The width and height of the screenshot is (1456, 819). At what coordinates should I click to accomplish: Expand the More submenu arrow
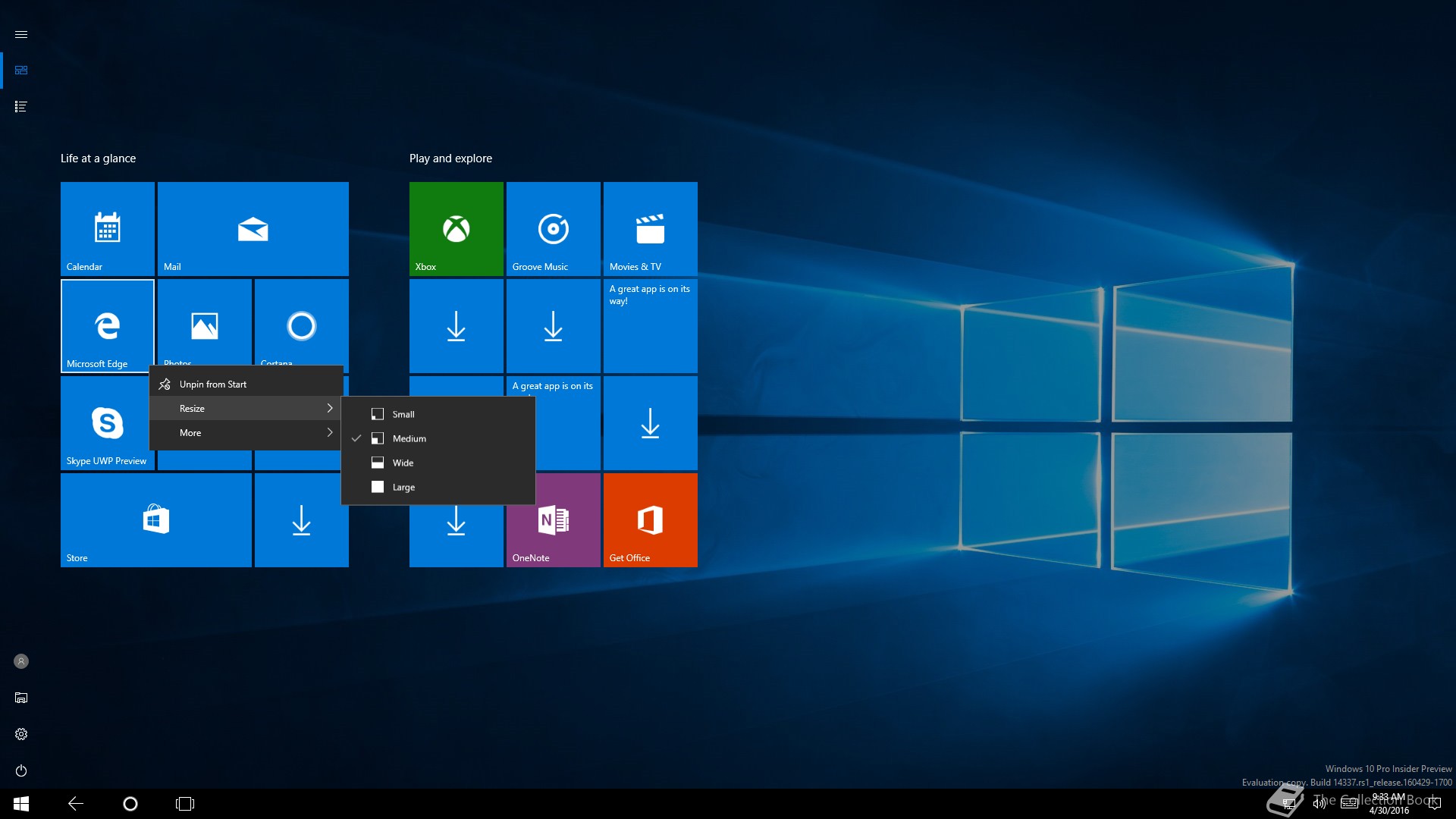coord(329,432)
